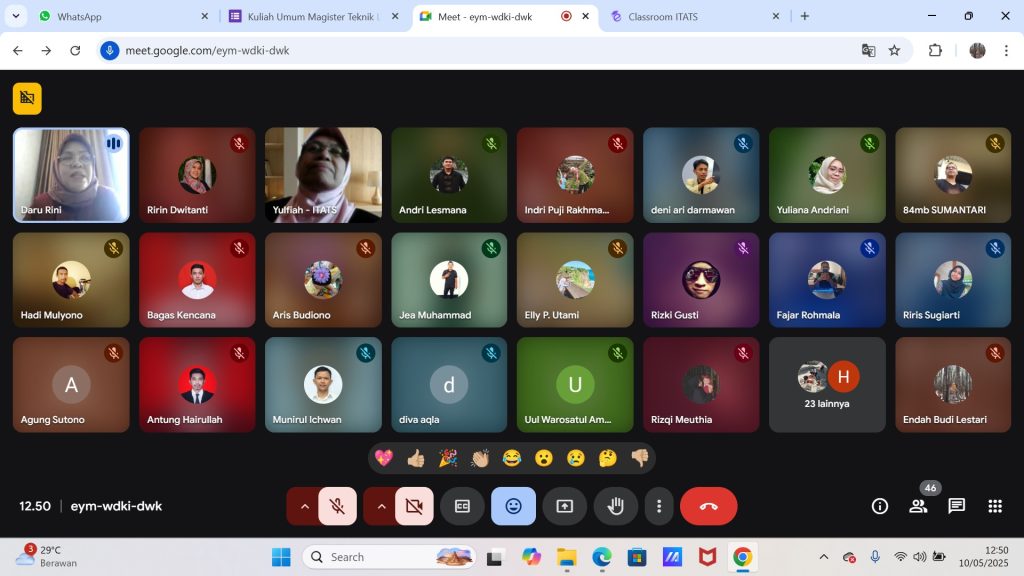Select Daru Rini's video tile
The width and height of the screenshot is (1024, 576).
pos(71,175)
